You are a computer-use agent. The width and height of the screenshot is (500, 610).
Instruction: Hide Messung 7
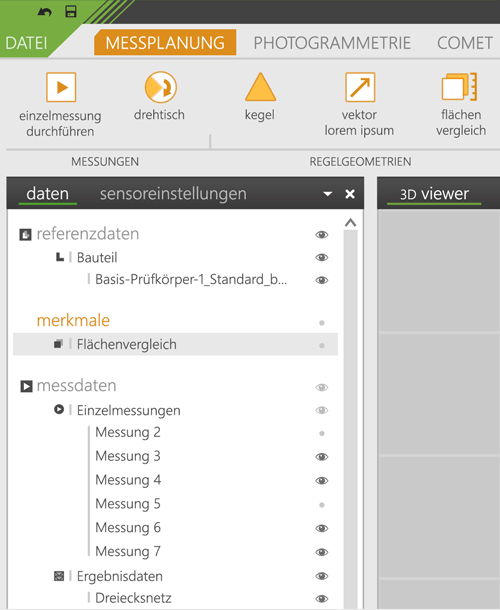tap(322, 552)
